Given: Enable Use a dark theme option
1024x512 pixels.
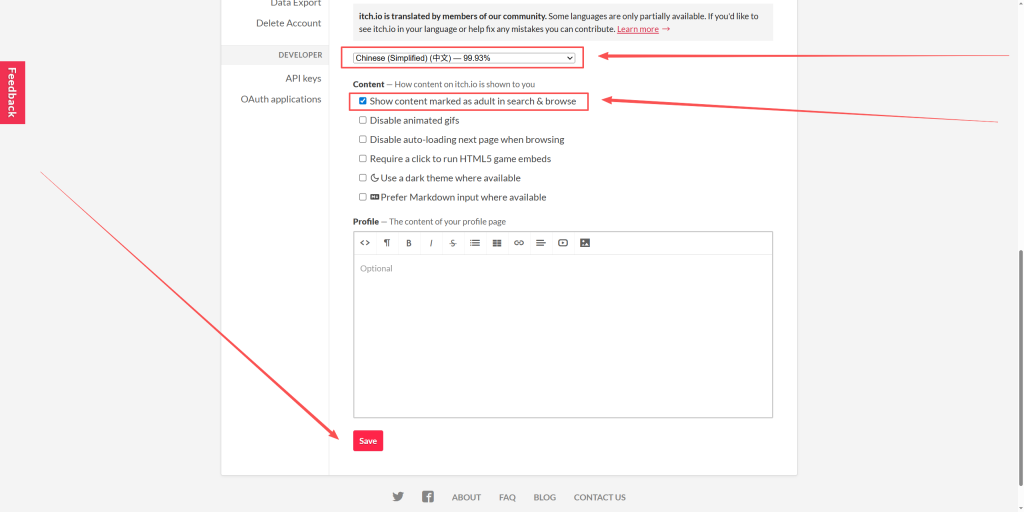Looking at the screenshot, I should coord(363,178).
